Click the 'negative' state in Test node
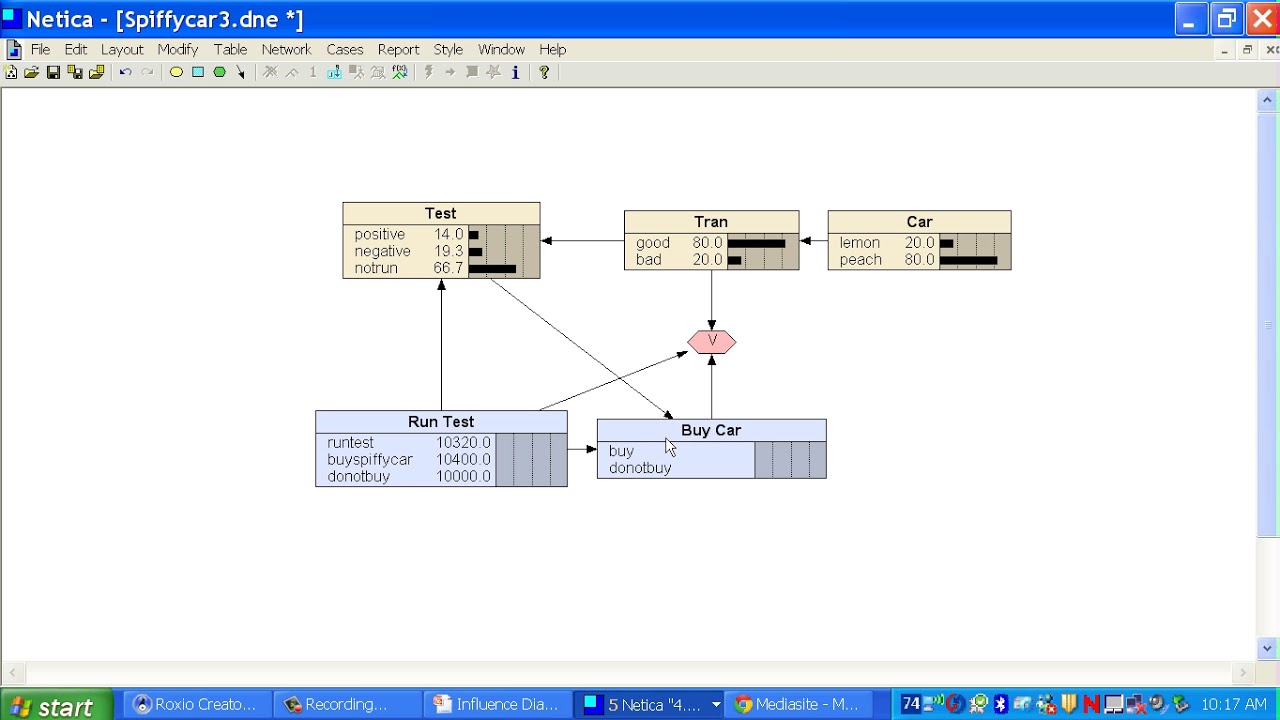 click(x=382, y=251)
